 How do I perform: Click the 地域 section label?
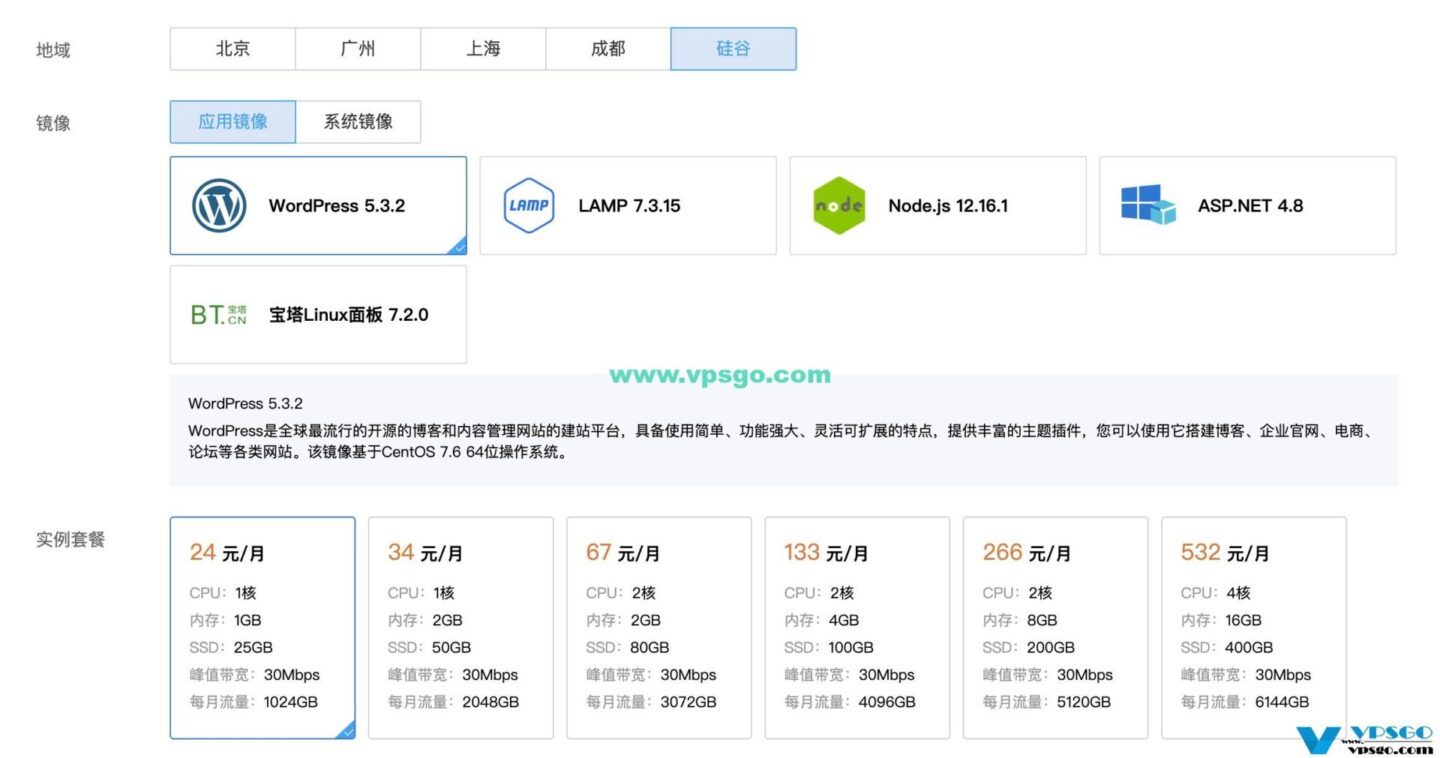click(x=54, y=50)
